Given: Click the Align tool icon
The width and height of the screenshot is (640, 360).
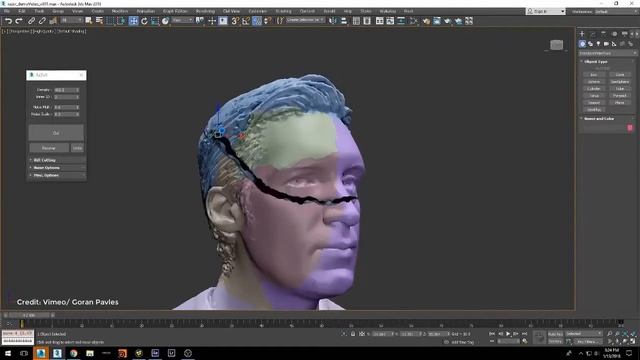Looking at the screenshot, I should tap(344, 21).
